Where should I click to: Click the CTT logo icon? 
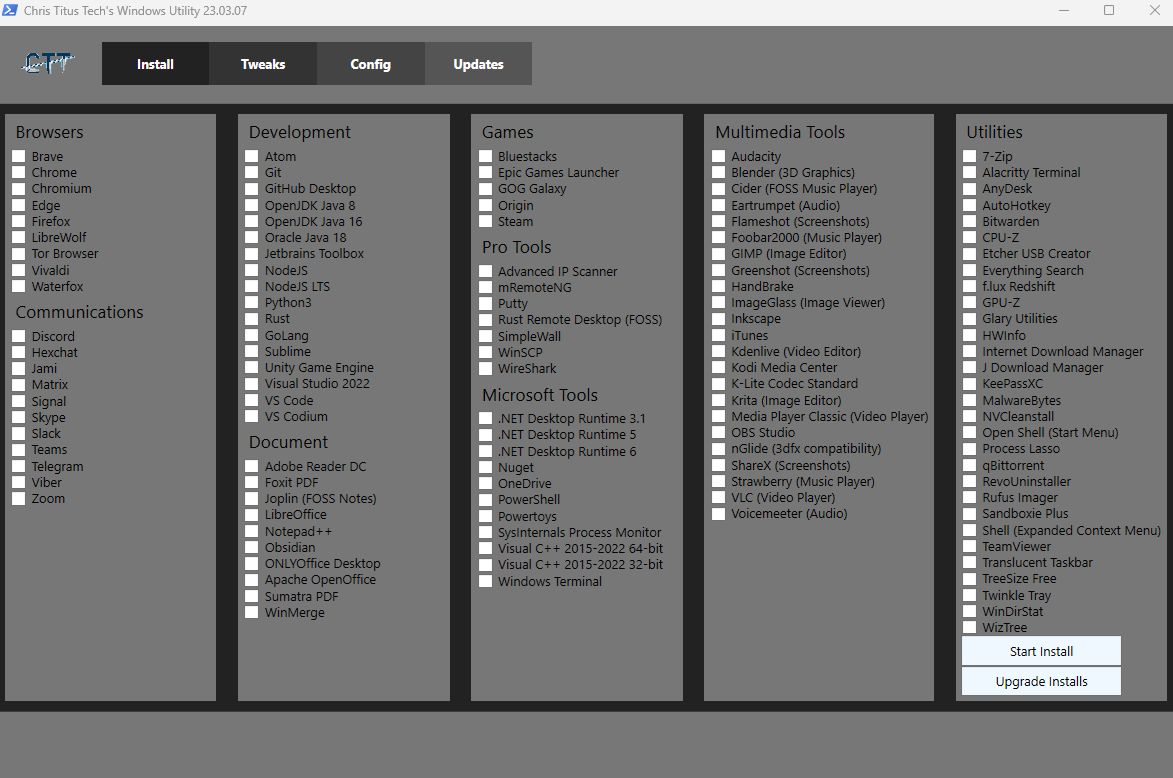tap(48, 64)
